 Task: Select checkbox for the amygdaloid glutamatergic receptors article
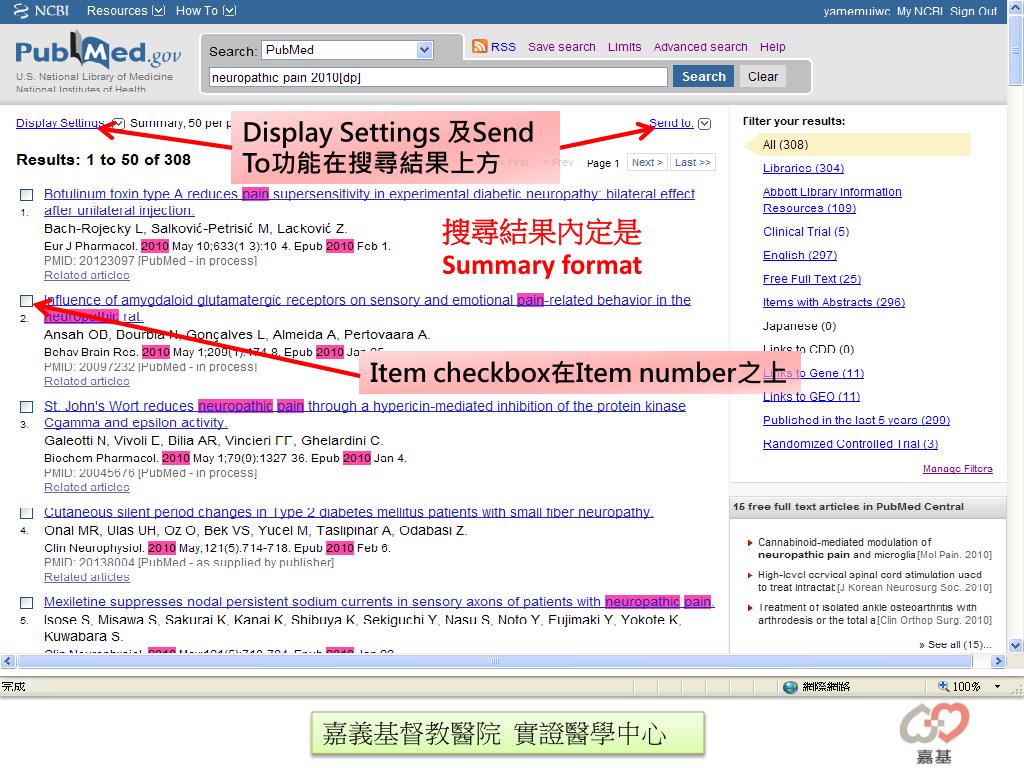26,301
